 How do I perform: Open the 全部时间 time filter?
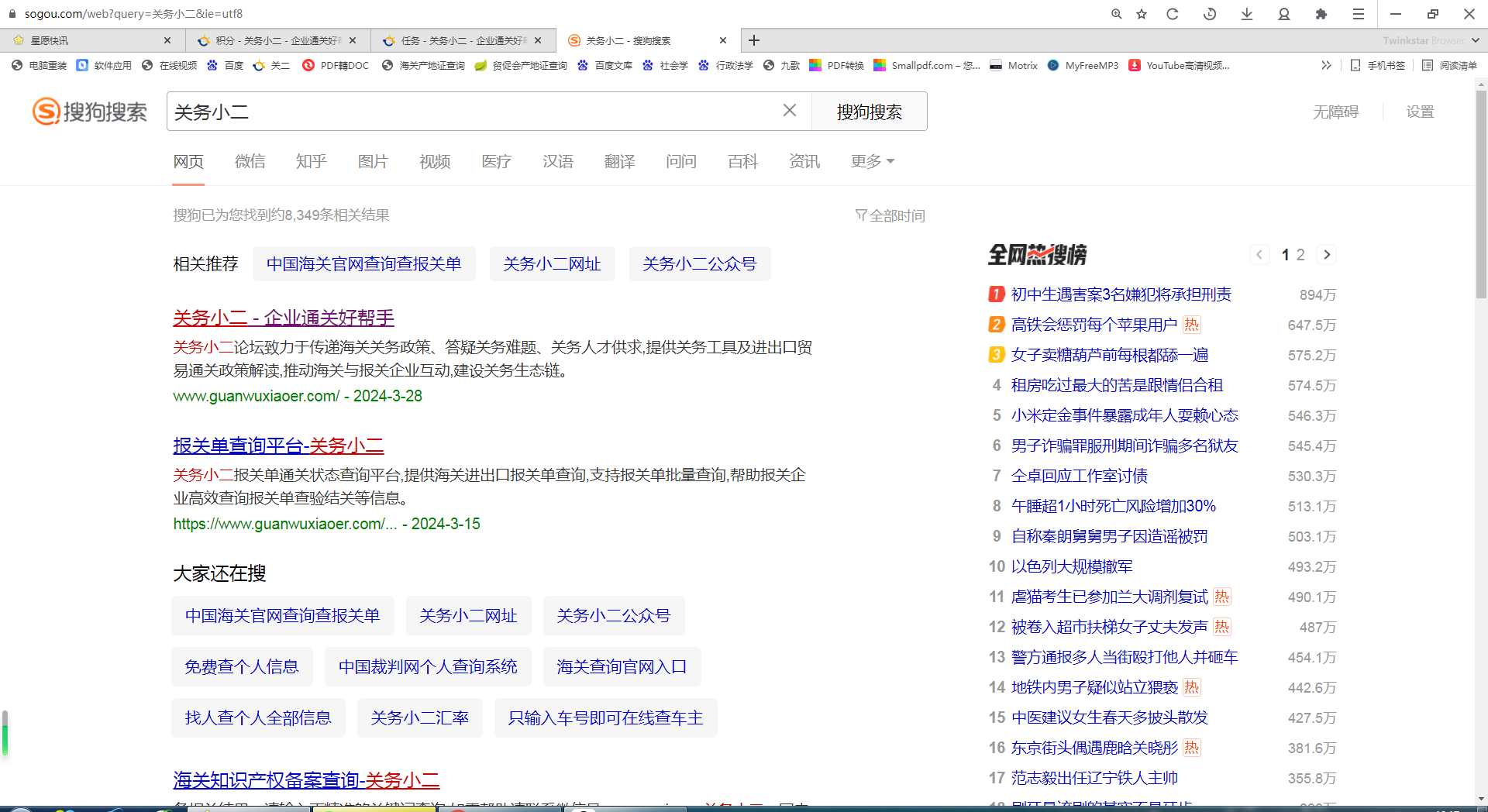pos(890,215)
